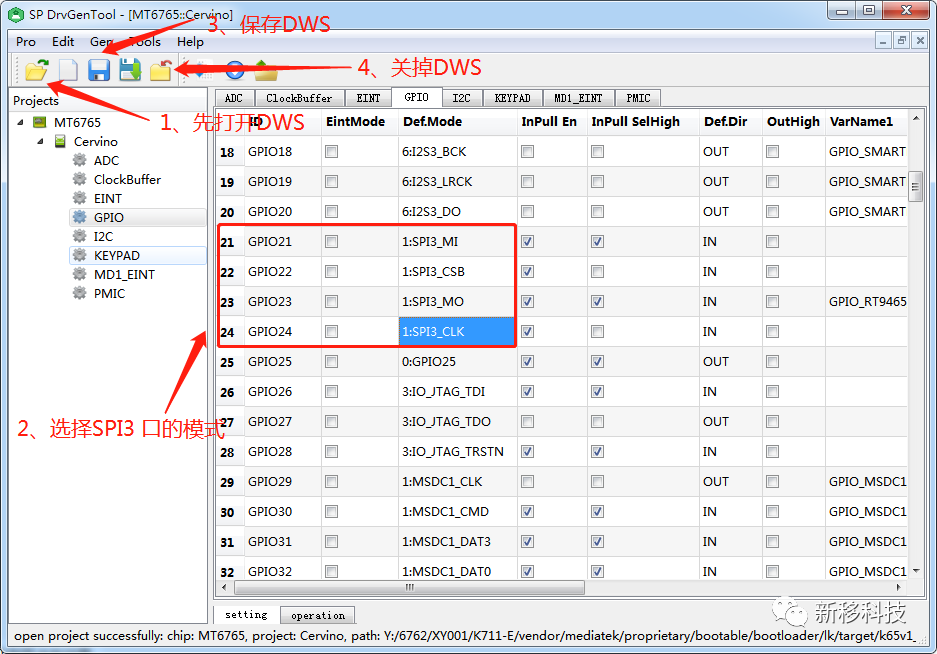Click the gear icon beside MD1_EINT in tree

point(79,274)
